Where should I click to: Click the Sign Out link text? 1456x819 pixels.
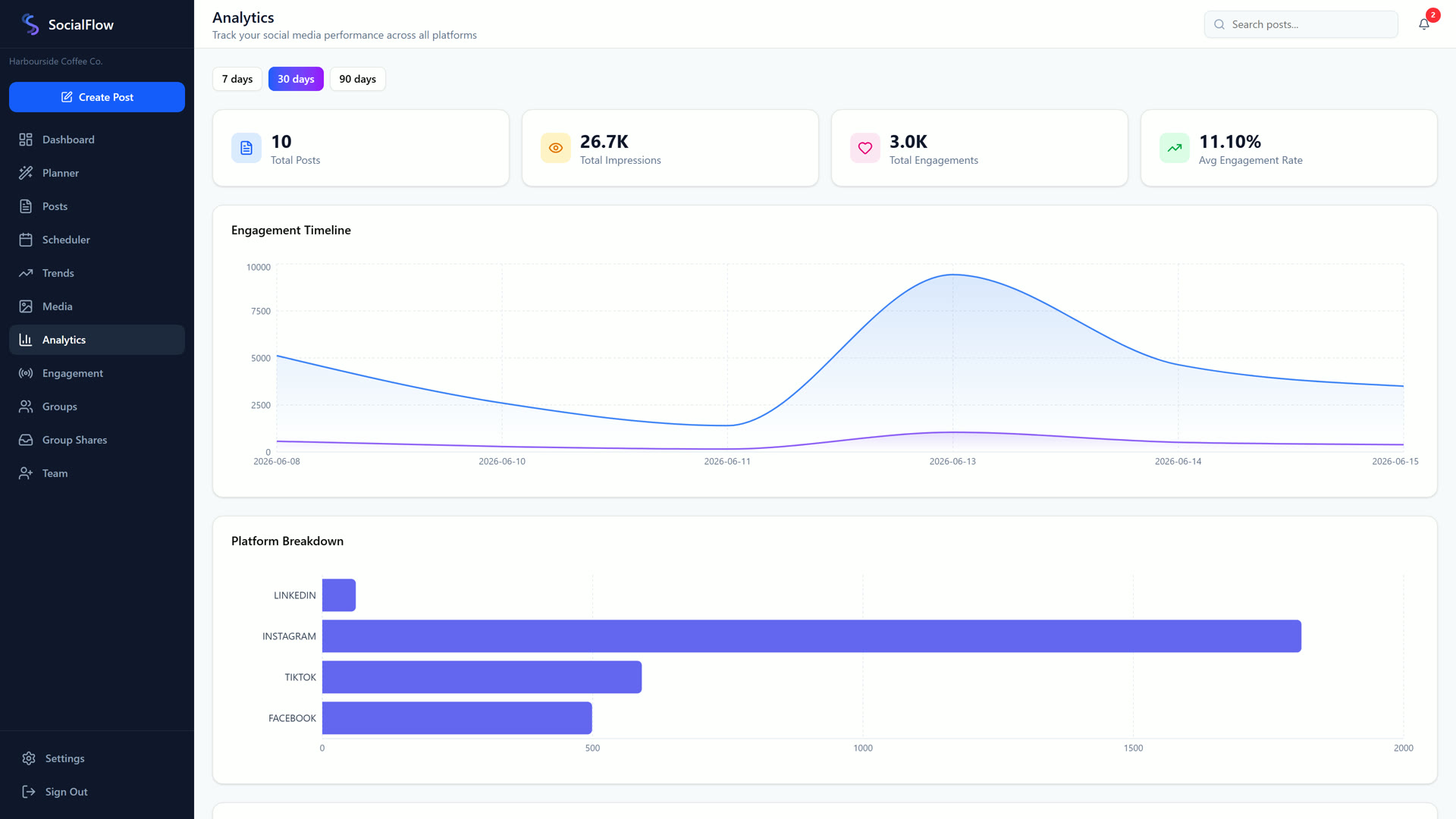pyautogui.click(x=67, y=792)
